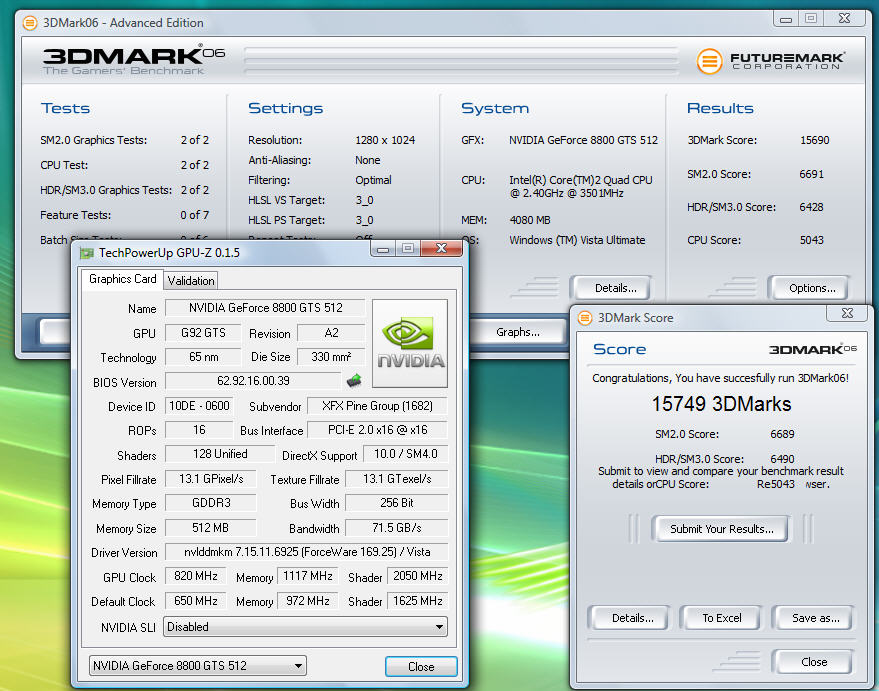Click Close in the 3DMark Score window
Screen dimensions: 879x691
pos(814,662)
